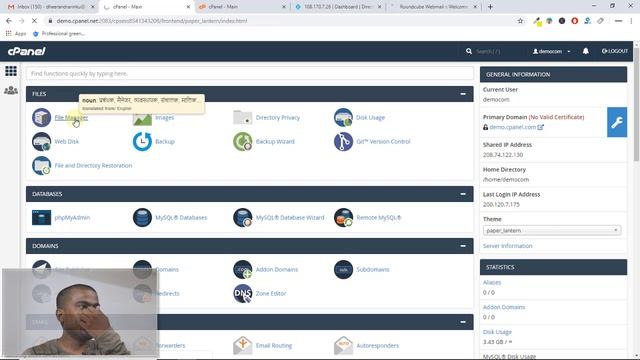This screenshot has width=640, height=360.
Task: Click the Directory Privacy text link
Action: pos(278,118)
